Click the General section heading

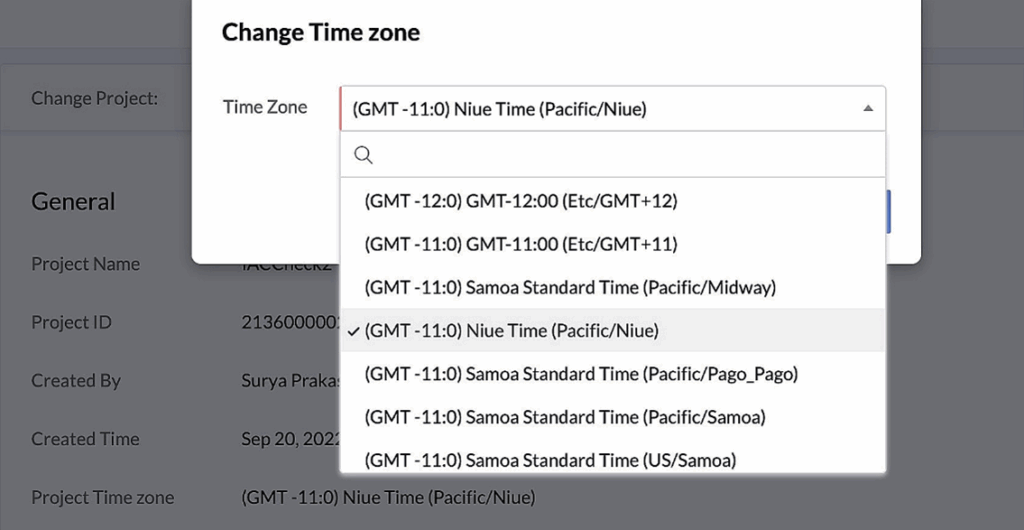(x=73, y=202)
